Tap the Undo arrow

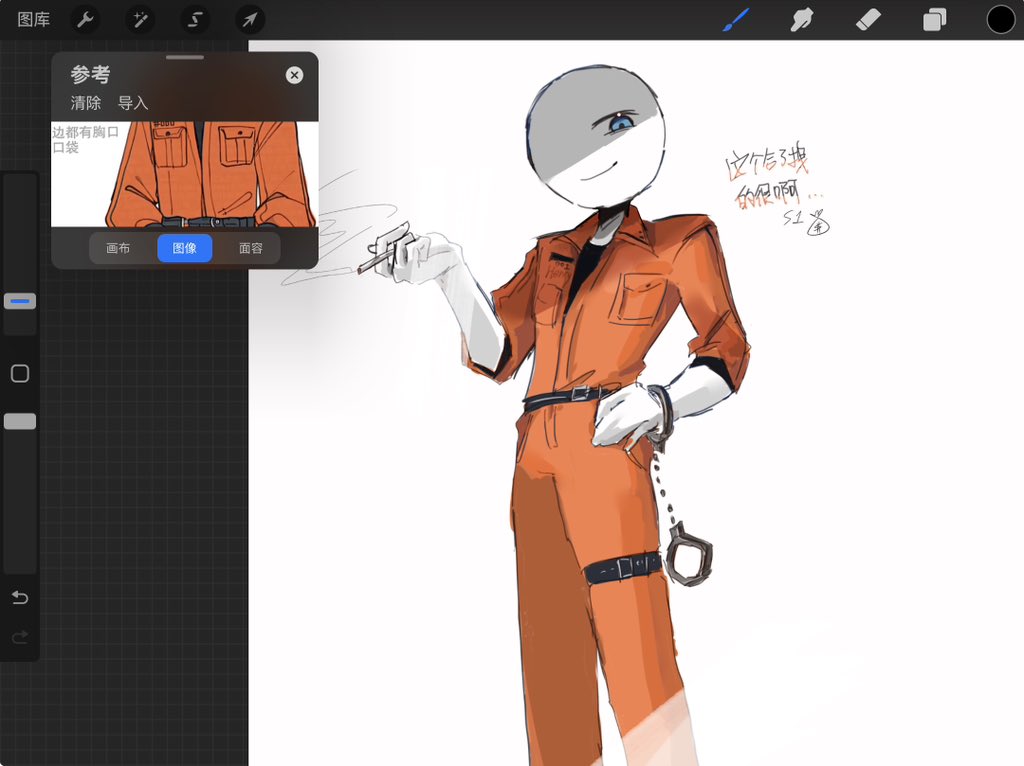[x=20, y=597]
